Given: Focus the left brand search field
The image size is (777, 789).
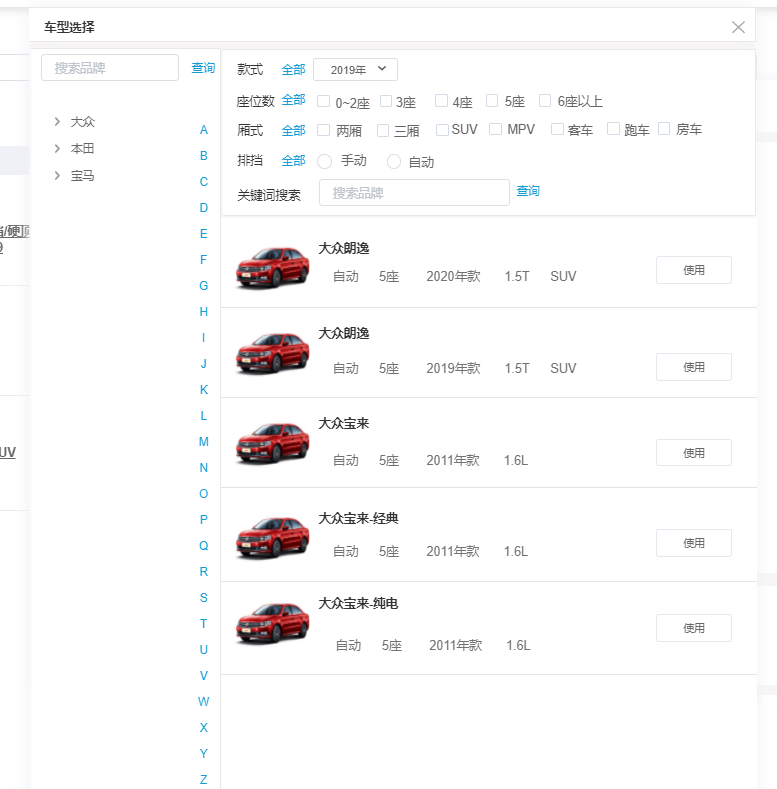Looking at the screenshot, I should [x=110, y=68].
